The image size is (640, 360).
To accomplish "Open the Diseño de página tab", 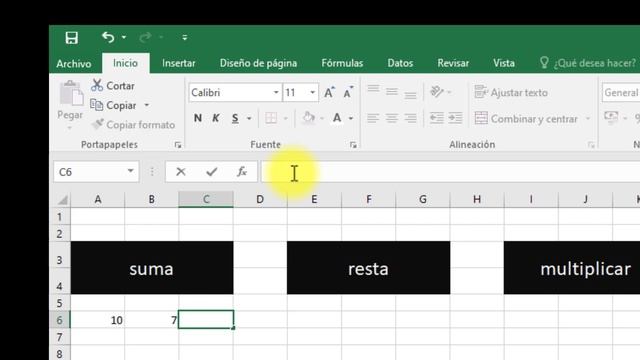I will [258, 63].
